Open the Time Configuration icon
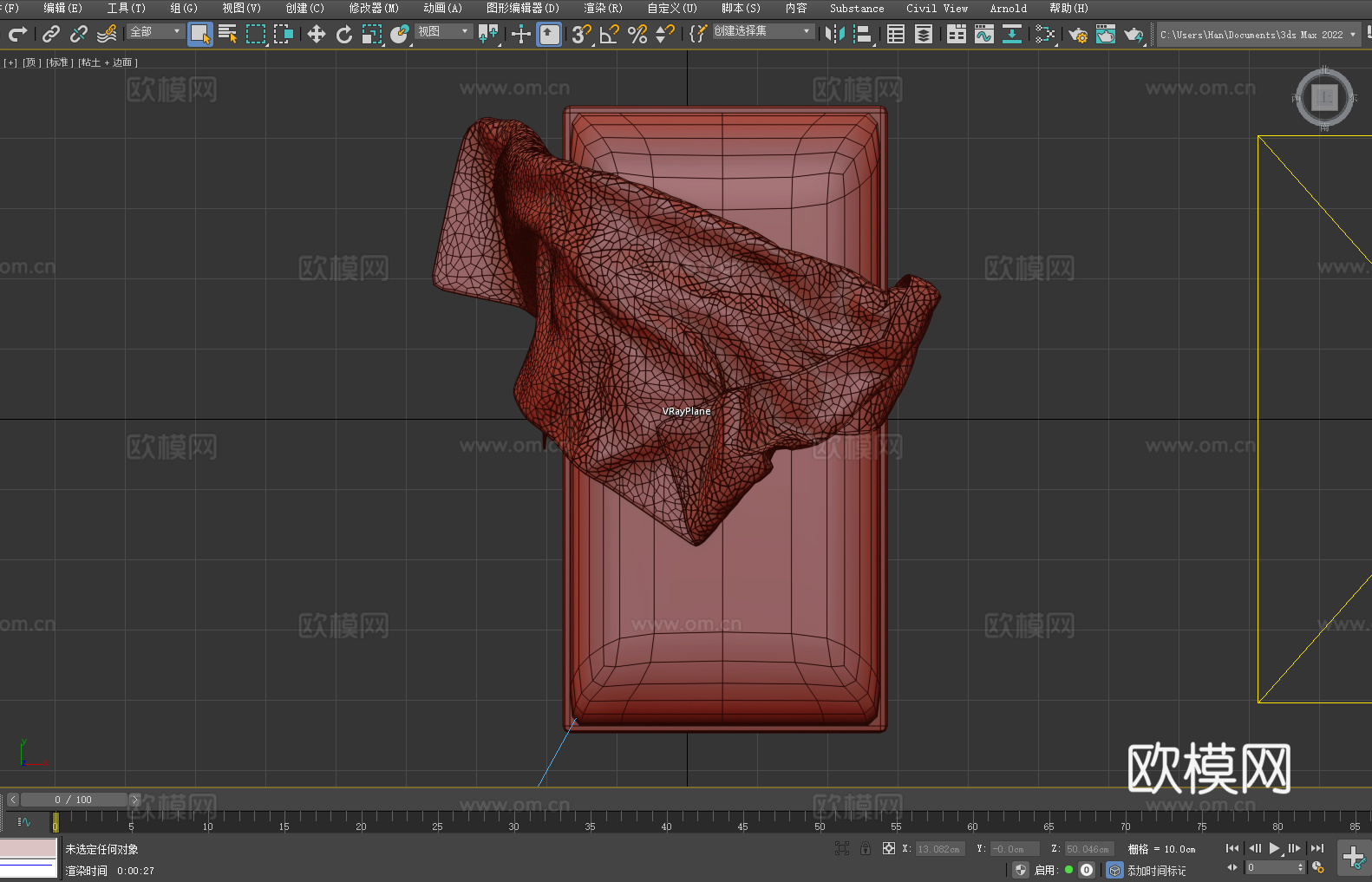1372x882 pixels. [x=1318, y=867]
